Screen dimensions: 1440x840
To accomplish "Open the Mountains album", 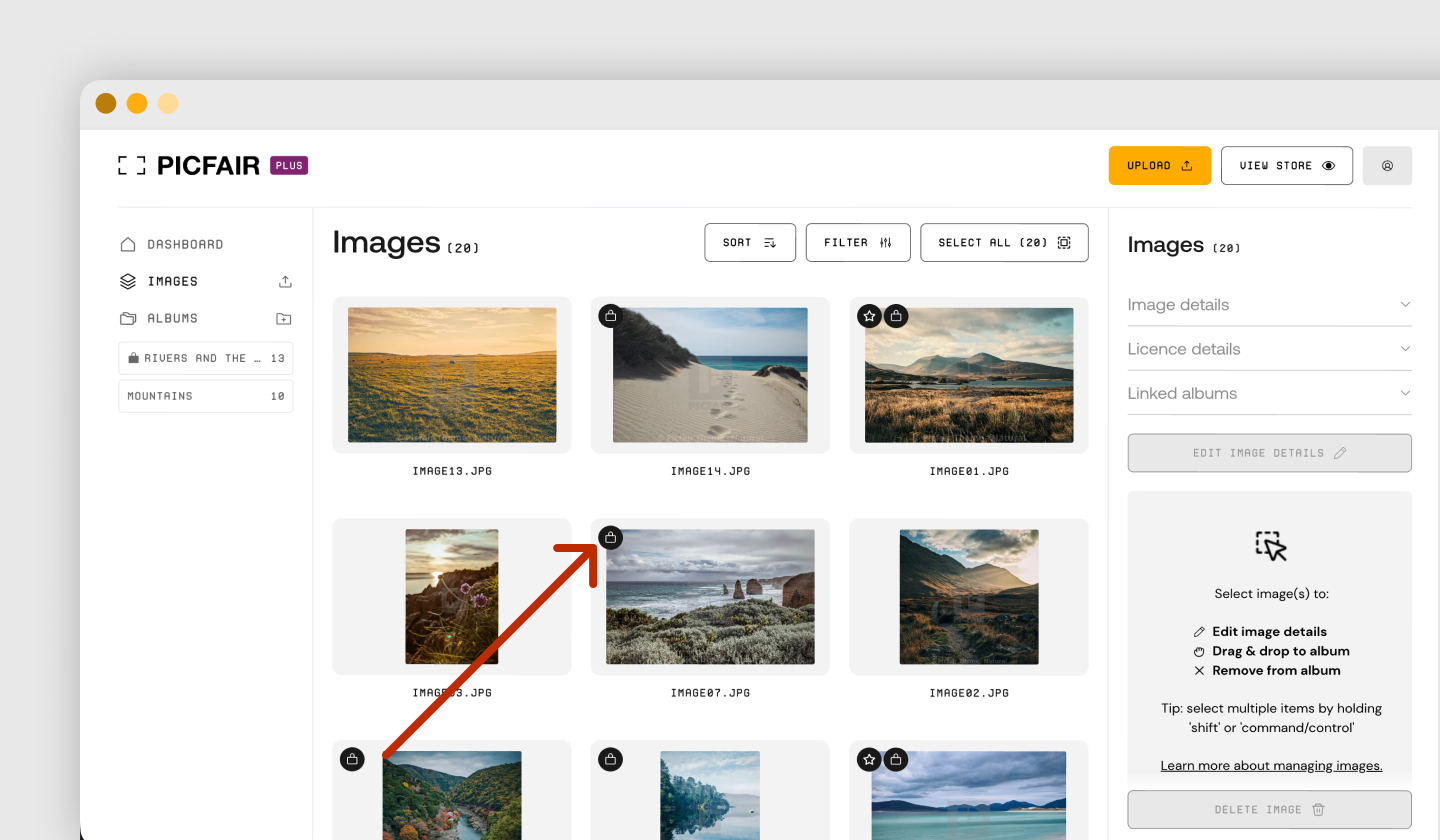I will [x=206, y=396].
